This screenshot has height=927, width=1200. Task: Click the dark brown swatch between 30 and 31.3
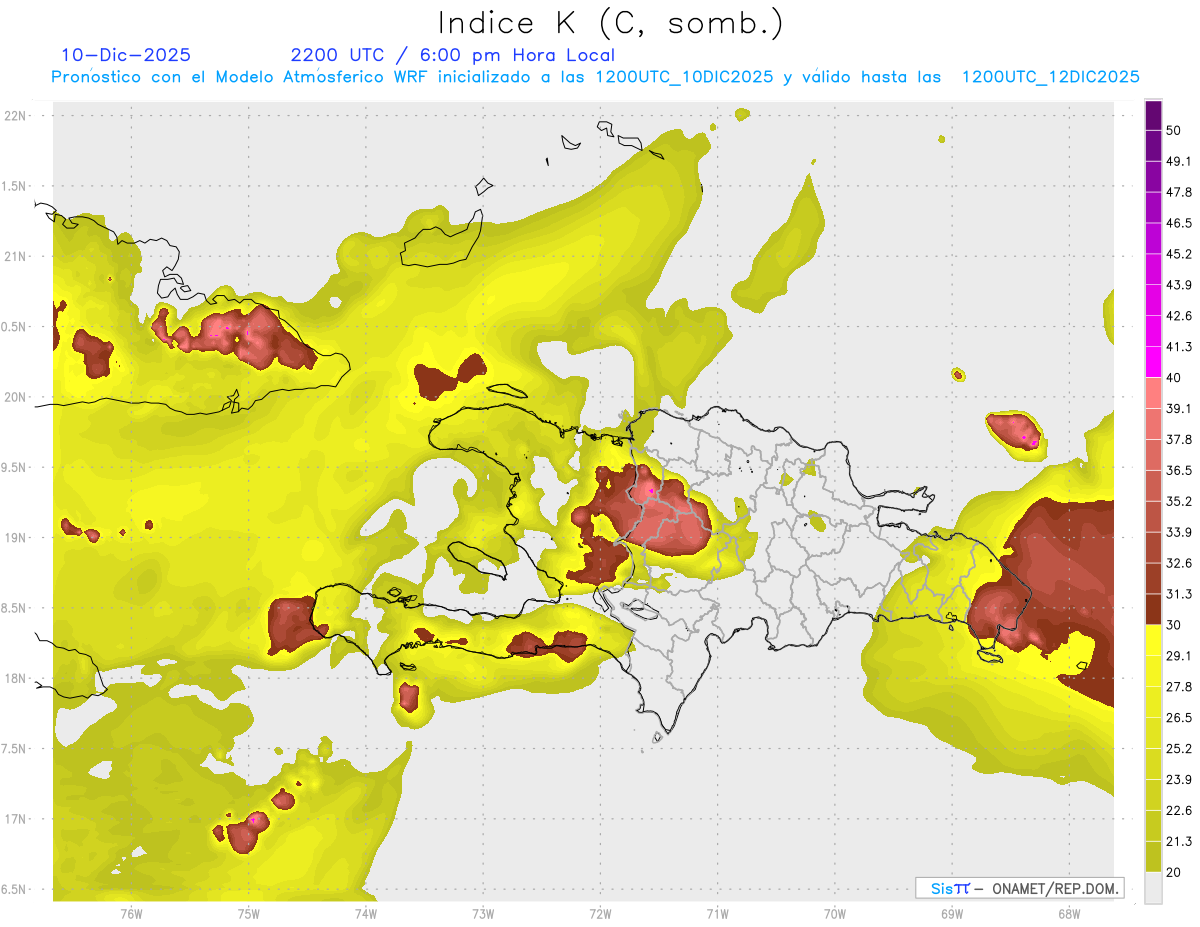click(1153, 609)
